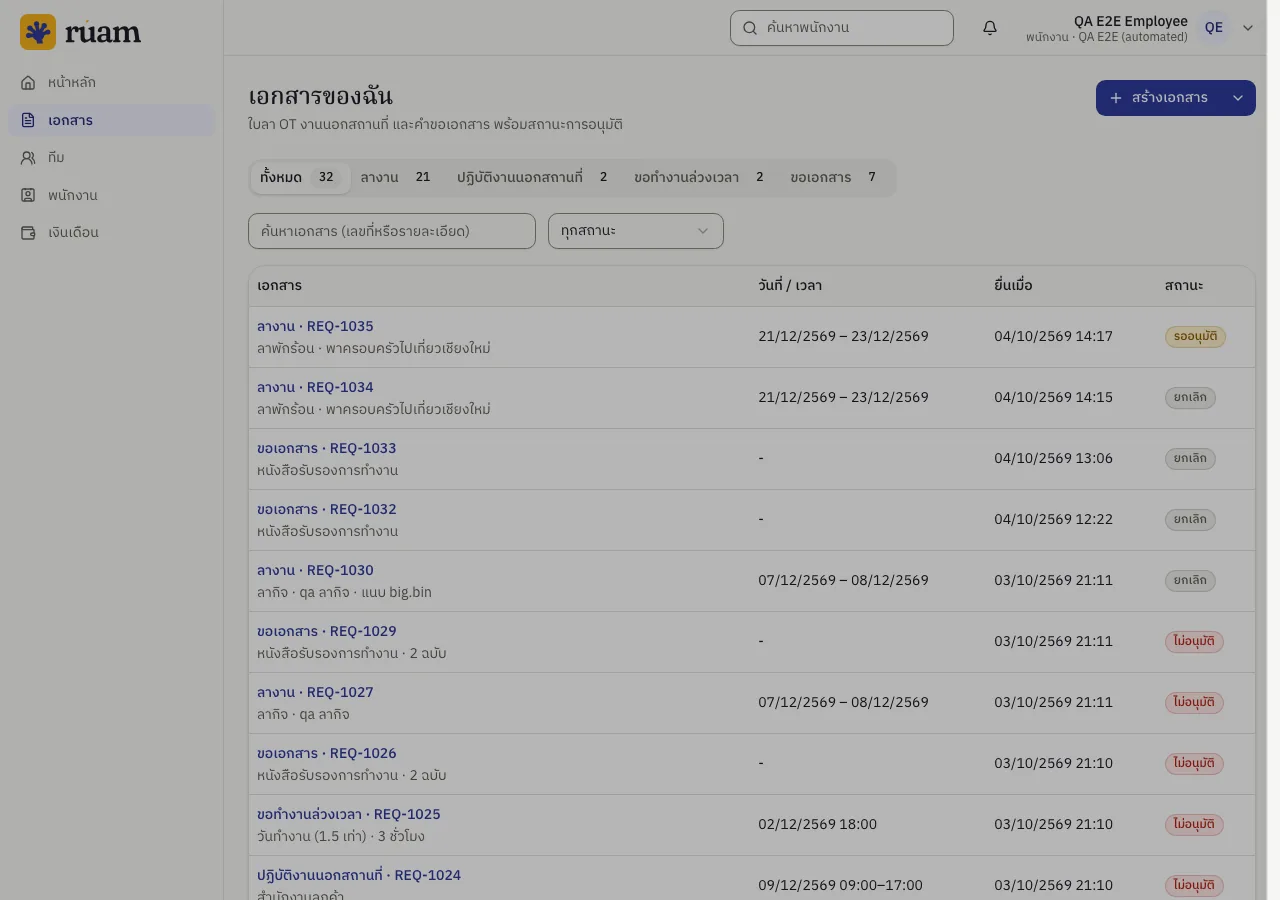
Task: Select the เอกสาร document icon in sidebar
Action: [28, 120]
